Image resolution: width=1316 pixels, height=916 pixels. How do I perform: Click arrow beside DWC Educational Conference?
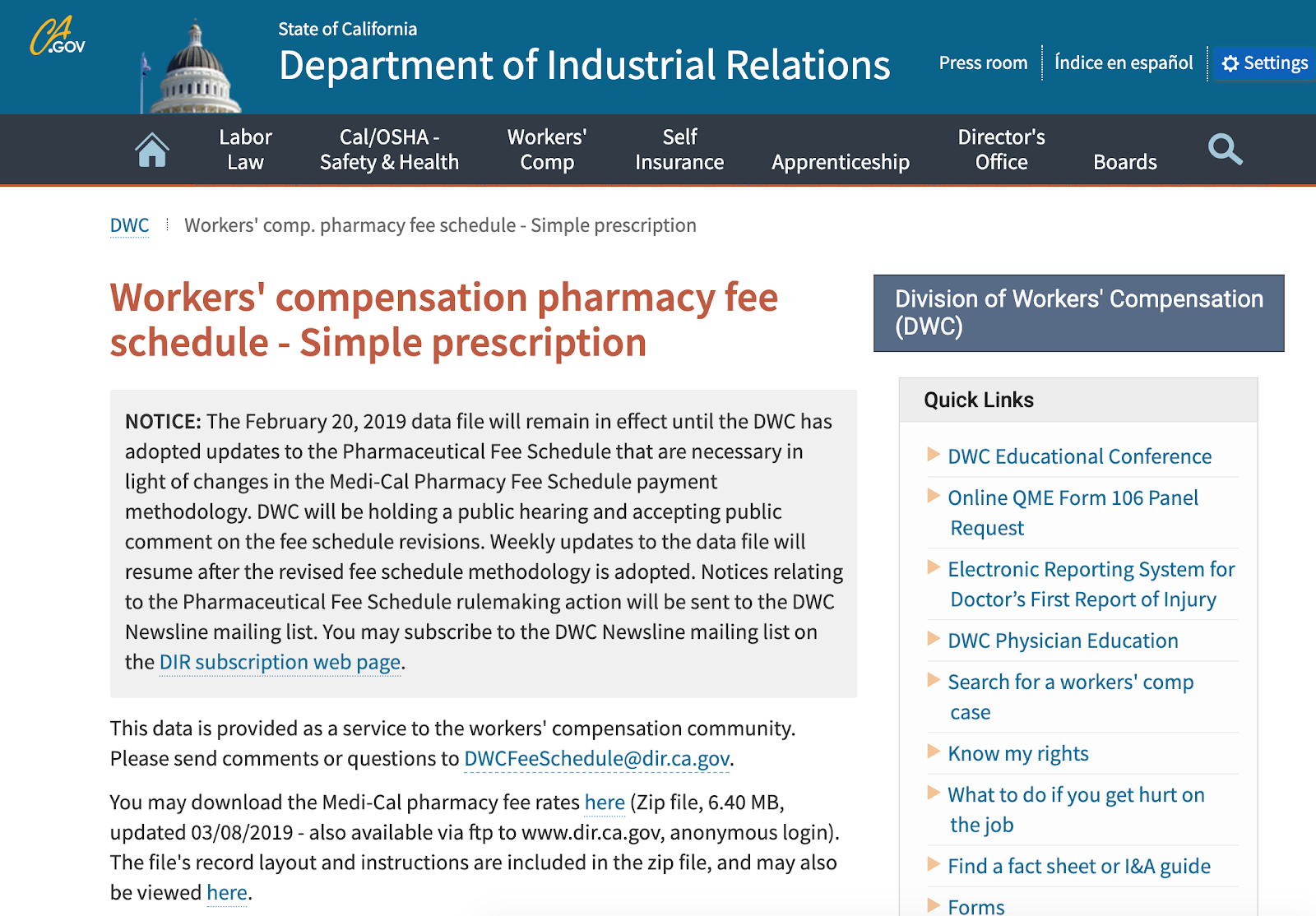(x=934, y=454)
